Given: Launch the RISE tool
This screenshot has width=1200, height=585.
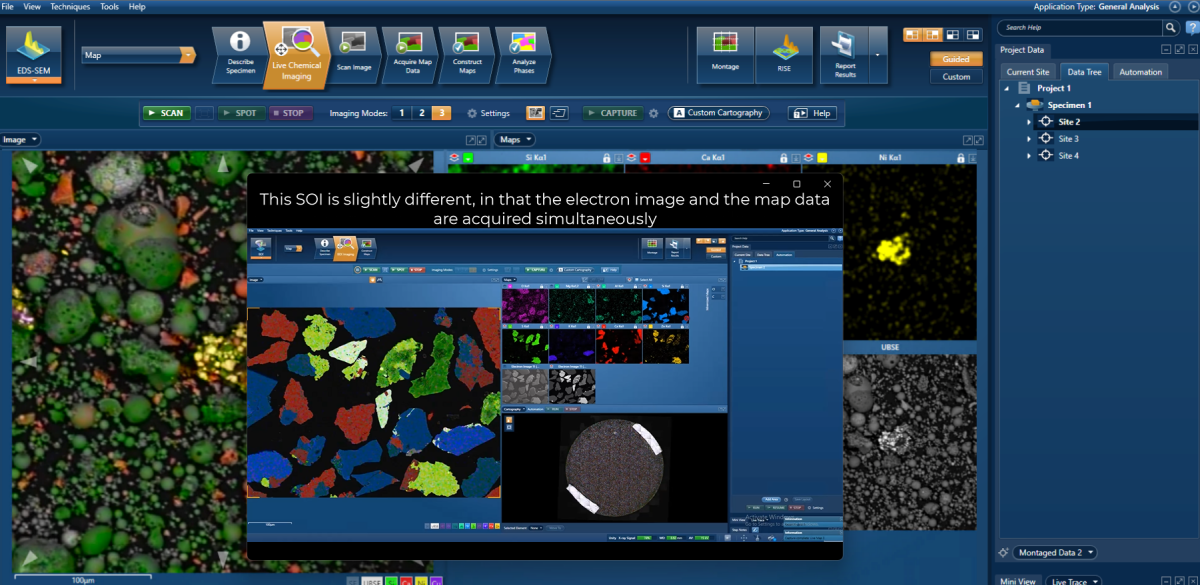Looking at the screenshot, I should click(784, 52).
